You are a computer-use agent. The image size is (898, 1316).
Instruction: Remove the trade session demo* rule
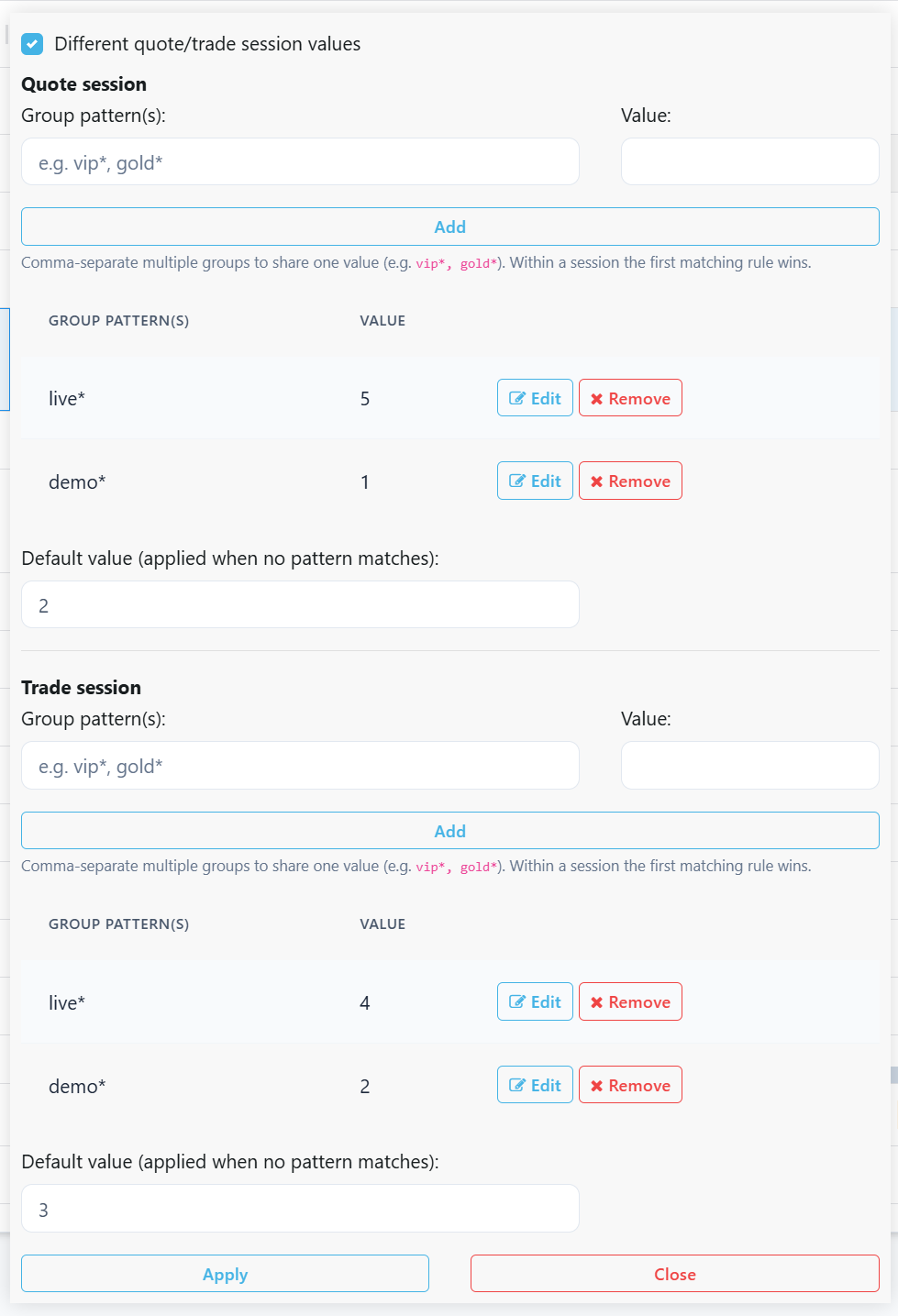coord(630,1085)
